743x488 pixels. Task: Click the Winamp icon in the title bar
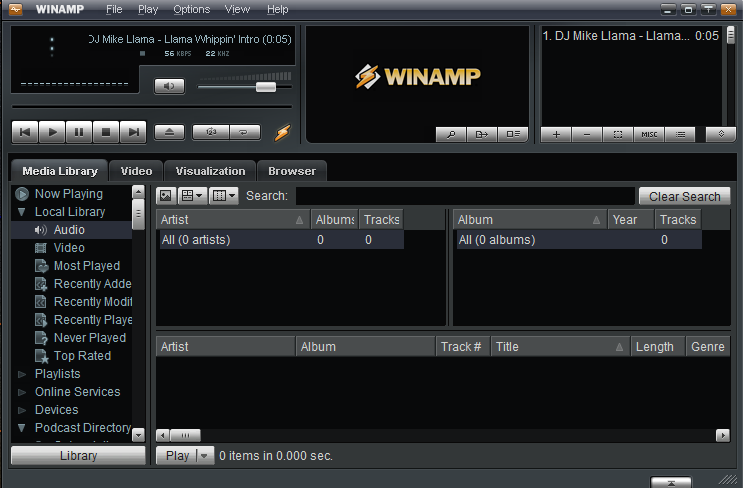point(16,9)
